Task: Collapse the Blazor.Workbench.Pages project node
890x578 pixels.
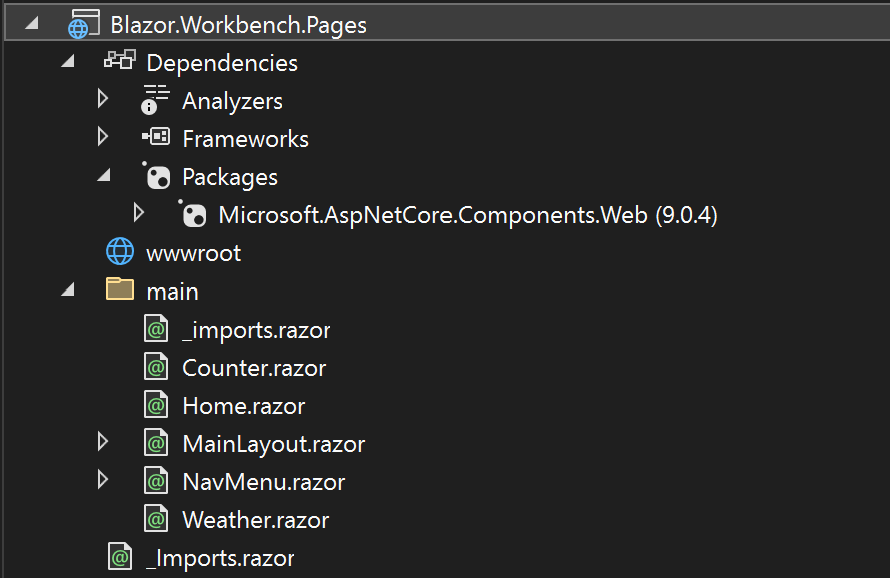Action: pyautogui.click(x=32, y=23)
